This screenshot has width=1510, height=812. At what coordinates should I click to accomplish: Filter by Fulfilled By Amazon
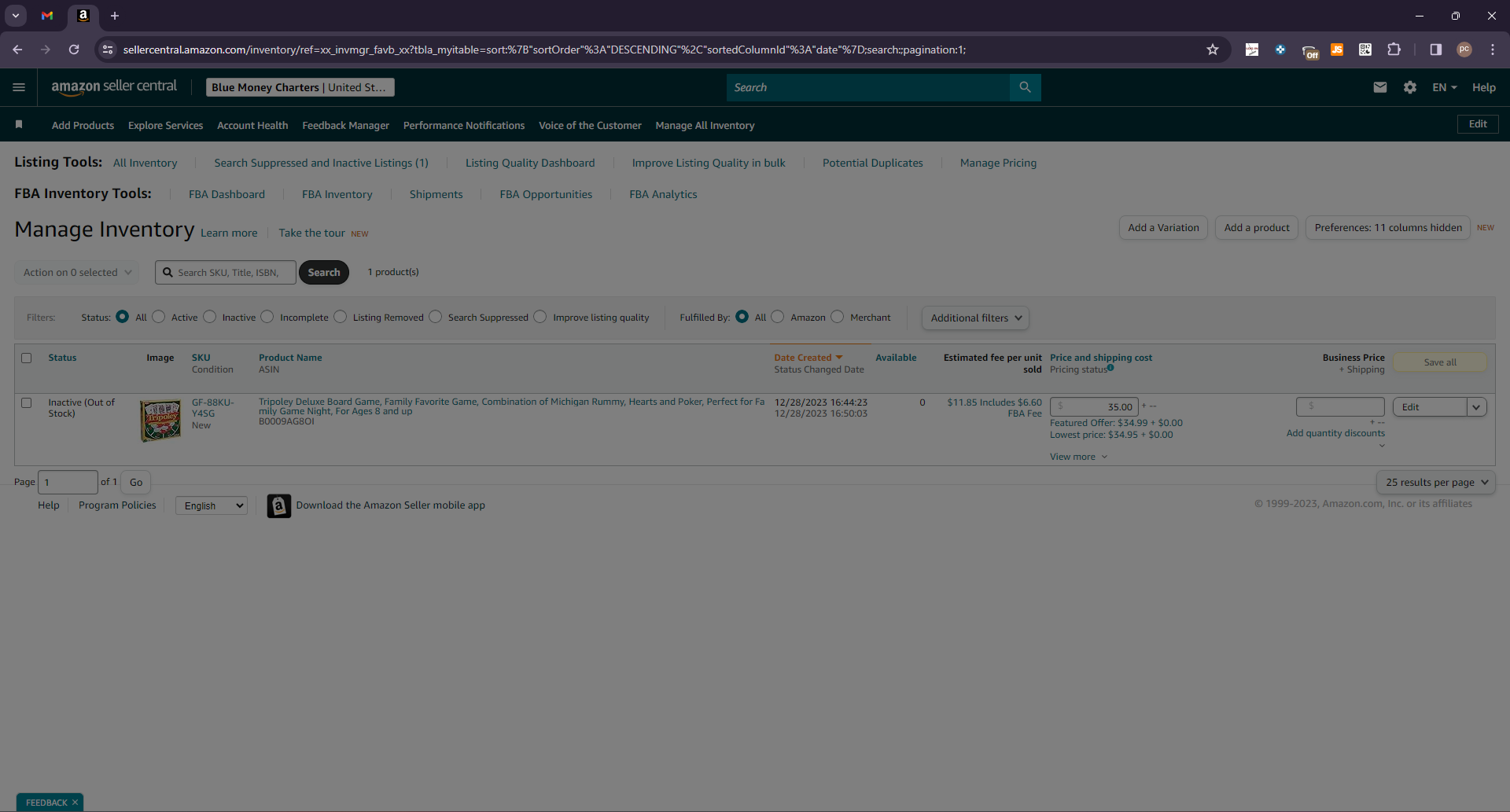(778, 317)
